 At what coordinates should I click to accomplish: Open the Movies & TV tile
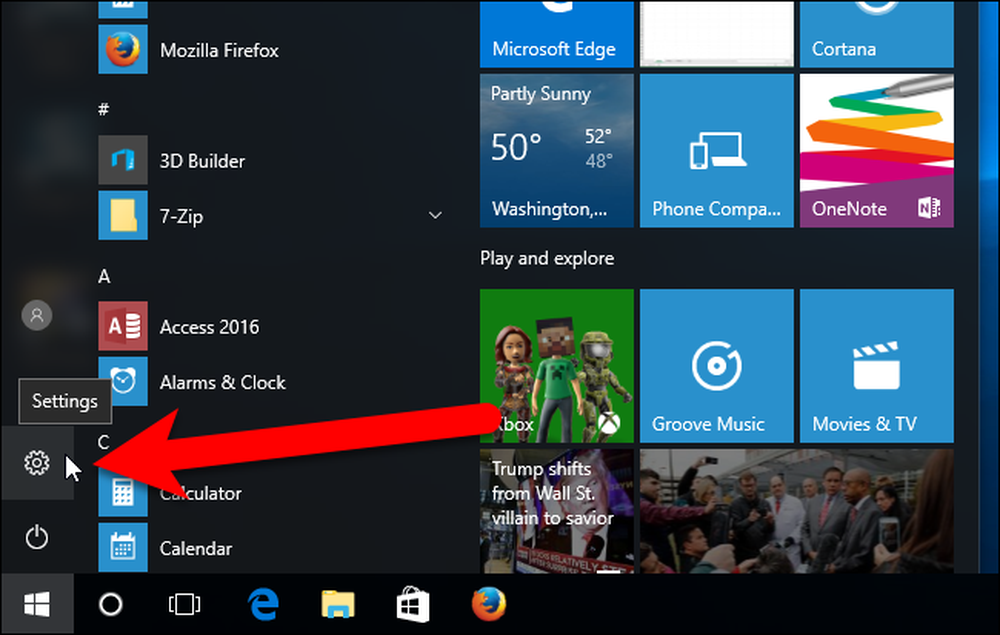click(877, 366)
